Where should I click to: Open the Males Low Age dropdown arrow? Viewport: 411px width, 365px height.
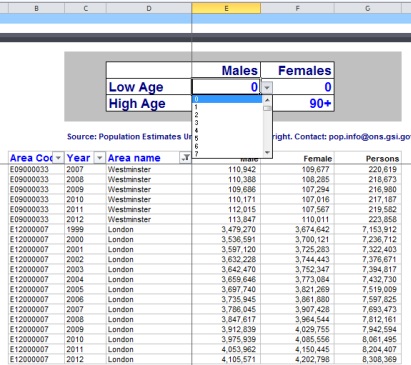coord(267,88)
